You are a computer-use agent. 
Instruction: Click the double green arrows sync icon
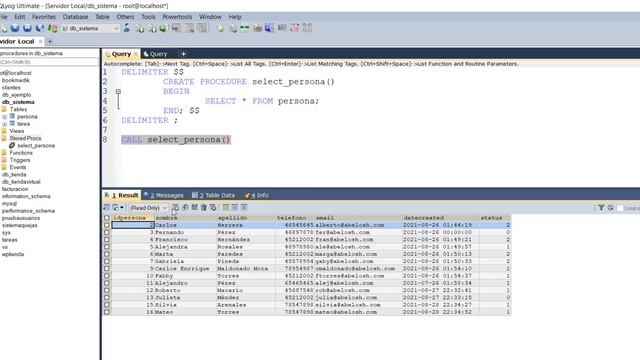245,28
